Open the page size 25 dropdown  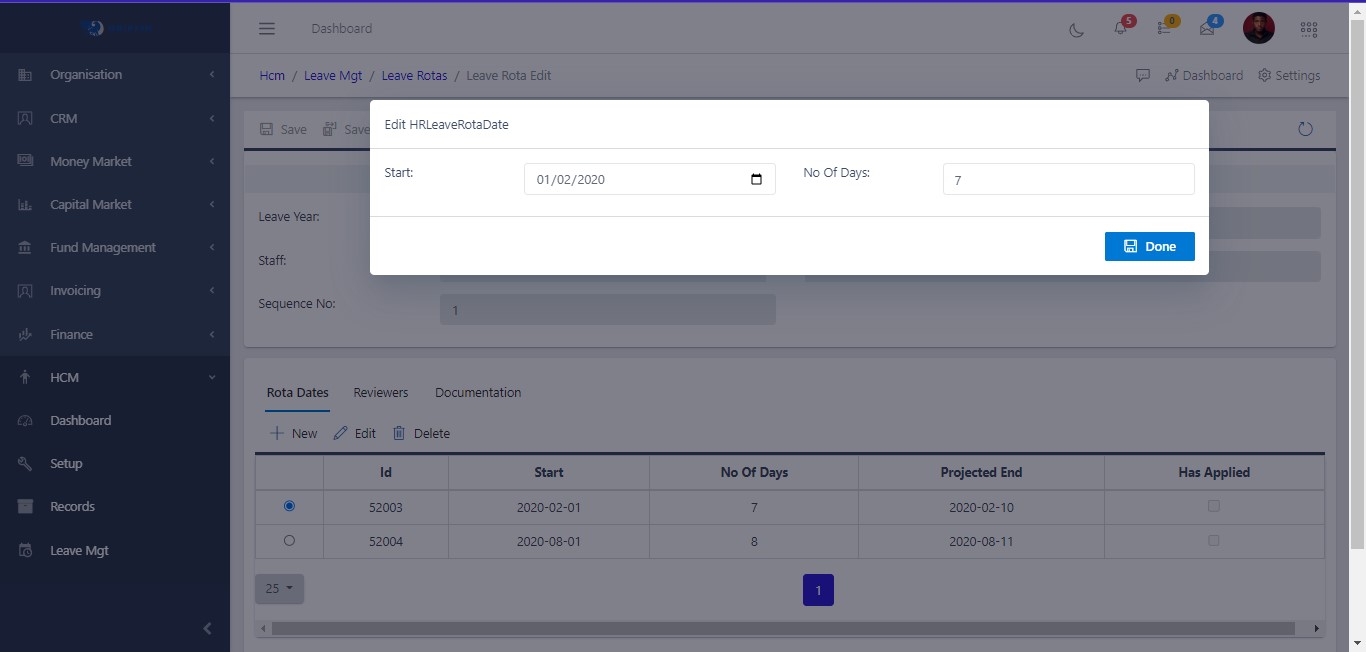click(279, 589)
